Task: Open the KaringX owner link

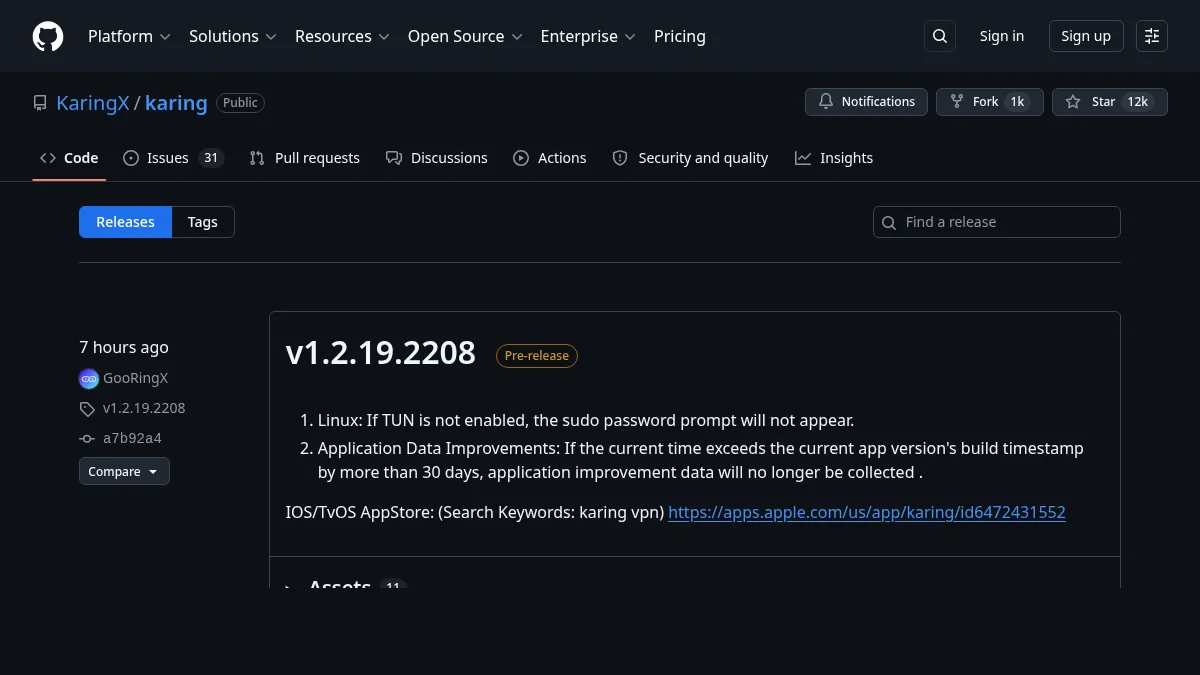Action: [93, 102]
